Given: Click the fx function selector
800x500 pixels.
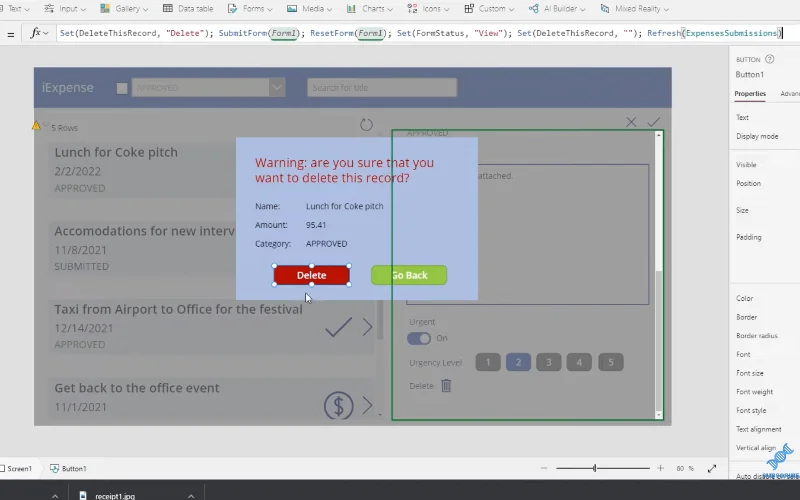Looking at the screenshot, I should pyautogui.click(x=39, y=33).
